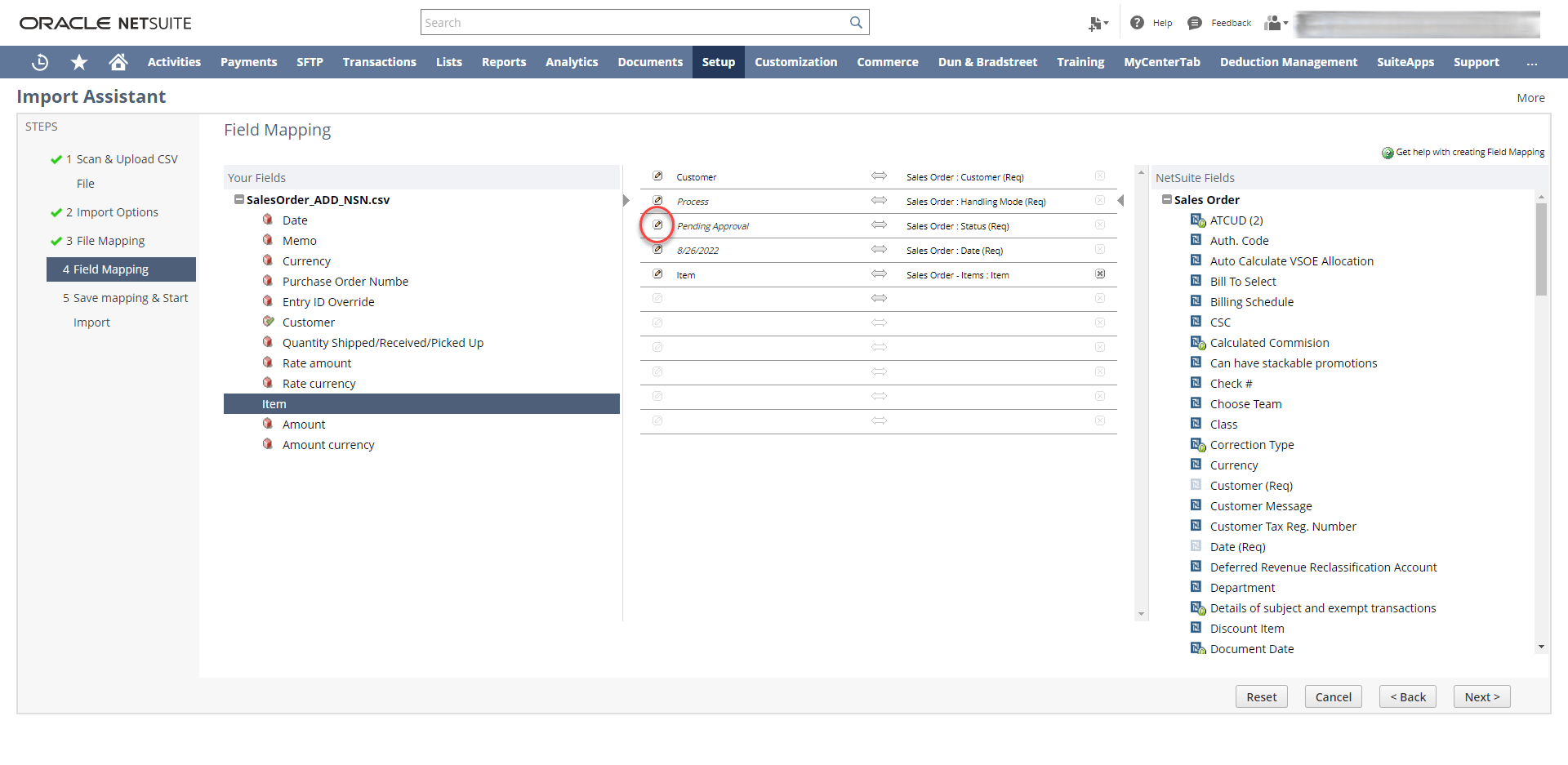Remove the Item mapping row via X icon
The image size is (1568, 765).
click(x=1100, y=274)
